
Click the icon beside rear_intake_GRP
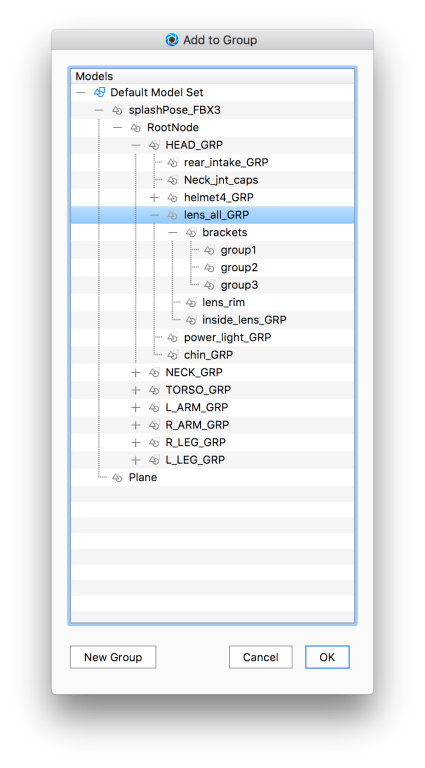click(x=172, y=163)
